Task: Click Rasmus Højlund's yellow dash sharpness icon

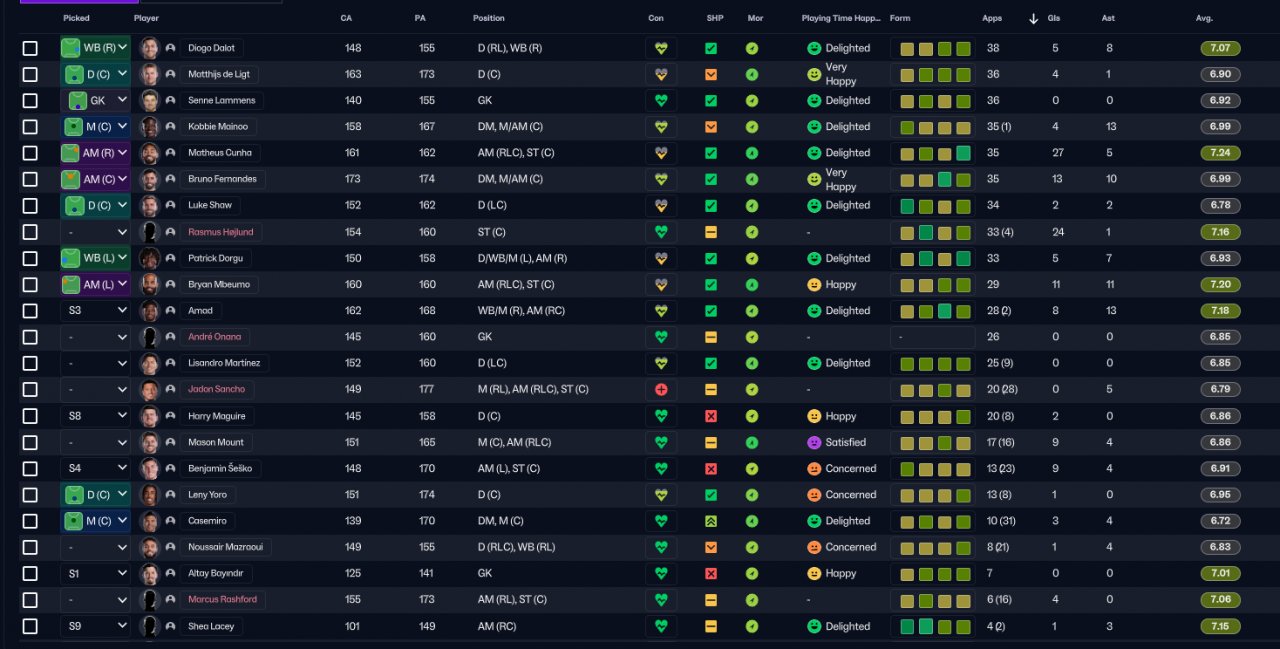Action: (x=711, y=232)
